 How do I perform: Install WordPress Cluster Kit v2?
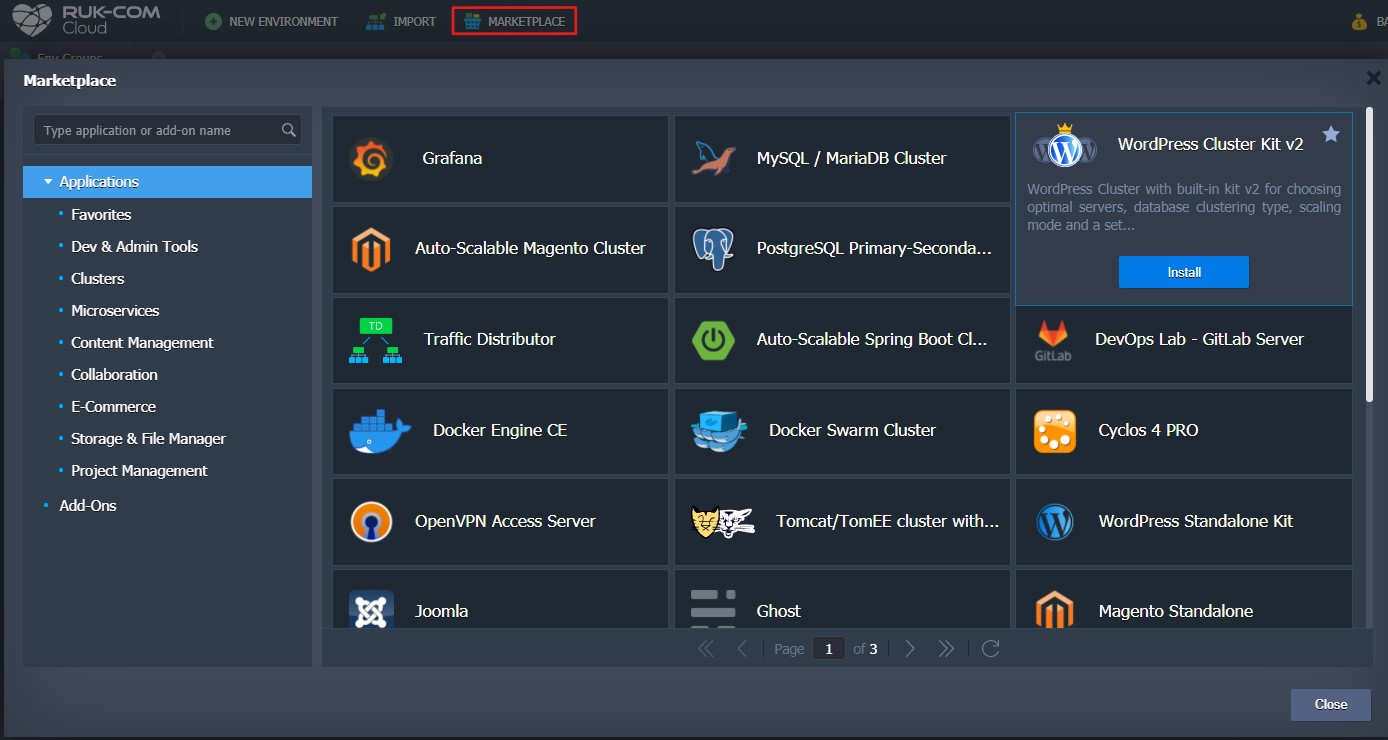click(x=1184, y=272)
